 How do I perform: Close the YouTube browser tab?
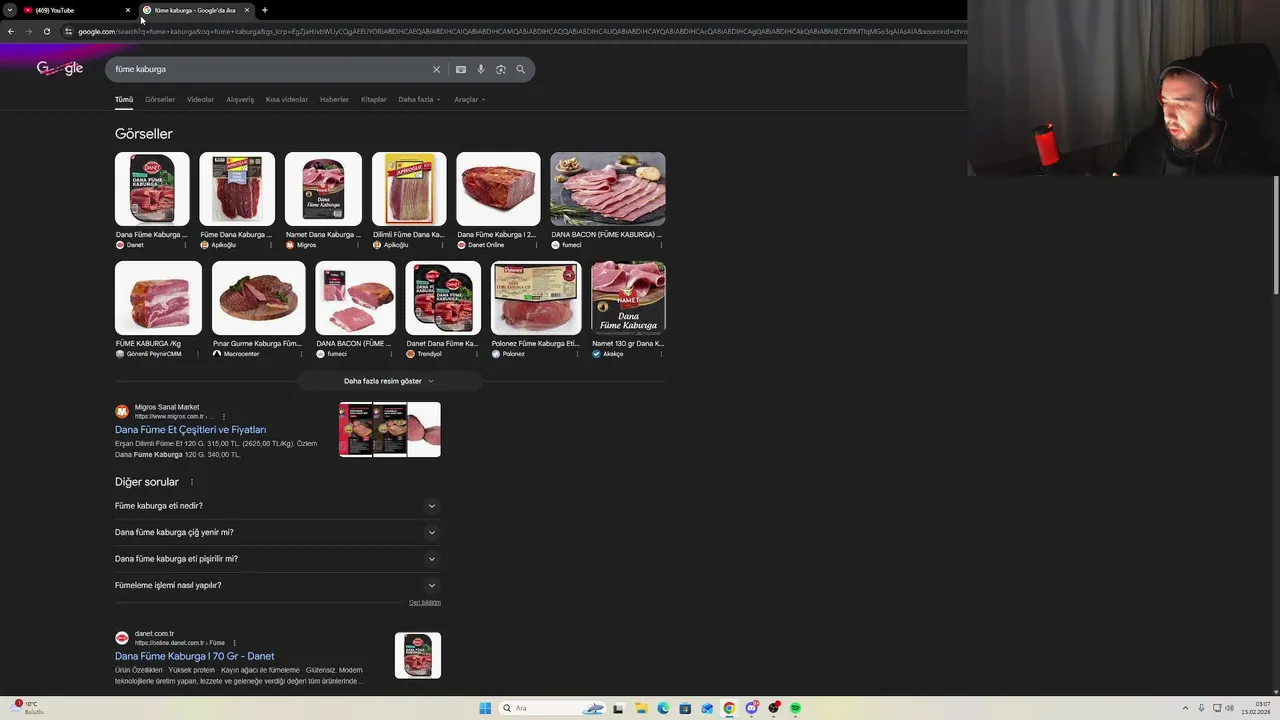127,10
